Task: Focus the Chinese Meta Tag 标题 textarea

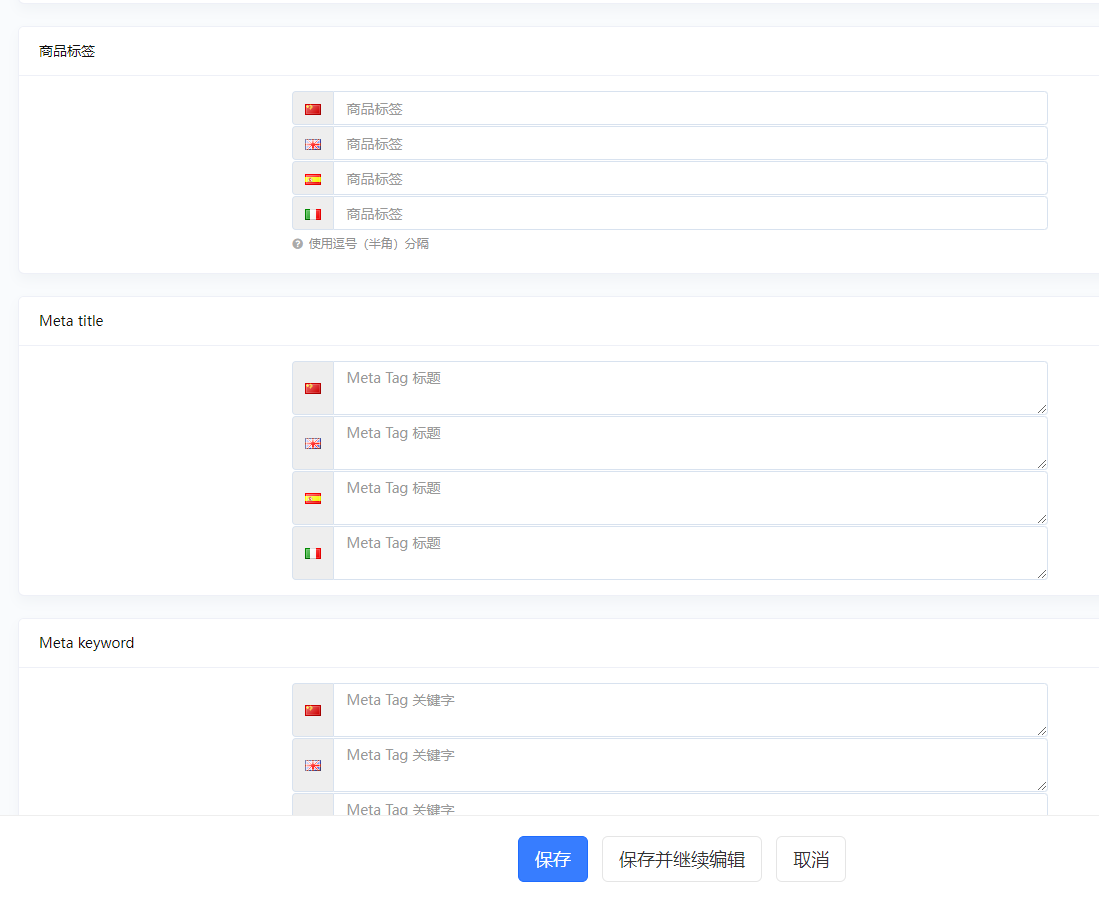Action: [690, 388]
